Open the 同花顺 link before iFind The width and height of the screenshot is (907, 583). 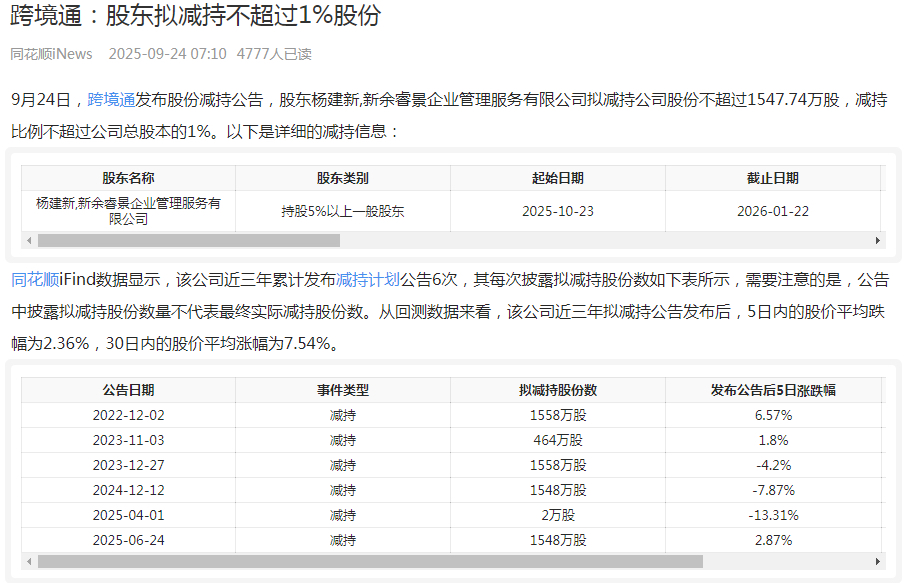pyautogui.click(x=35, y=280)
